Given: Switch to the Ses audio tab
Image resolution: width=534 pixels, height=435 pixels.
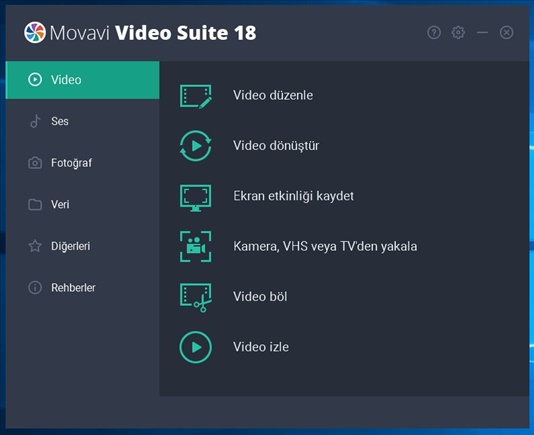Looking at the screenshot, I should 82,121.
